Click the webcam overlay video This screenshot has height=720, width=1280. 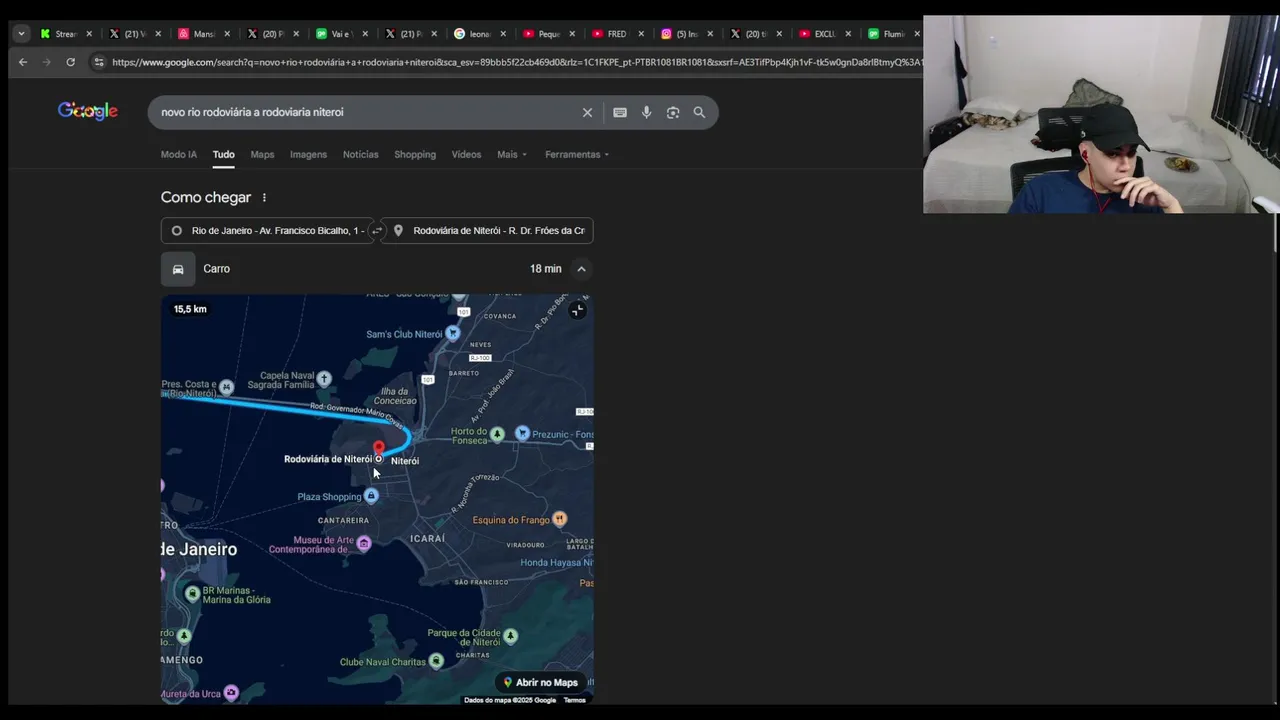click(1101, 114)
